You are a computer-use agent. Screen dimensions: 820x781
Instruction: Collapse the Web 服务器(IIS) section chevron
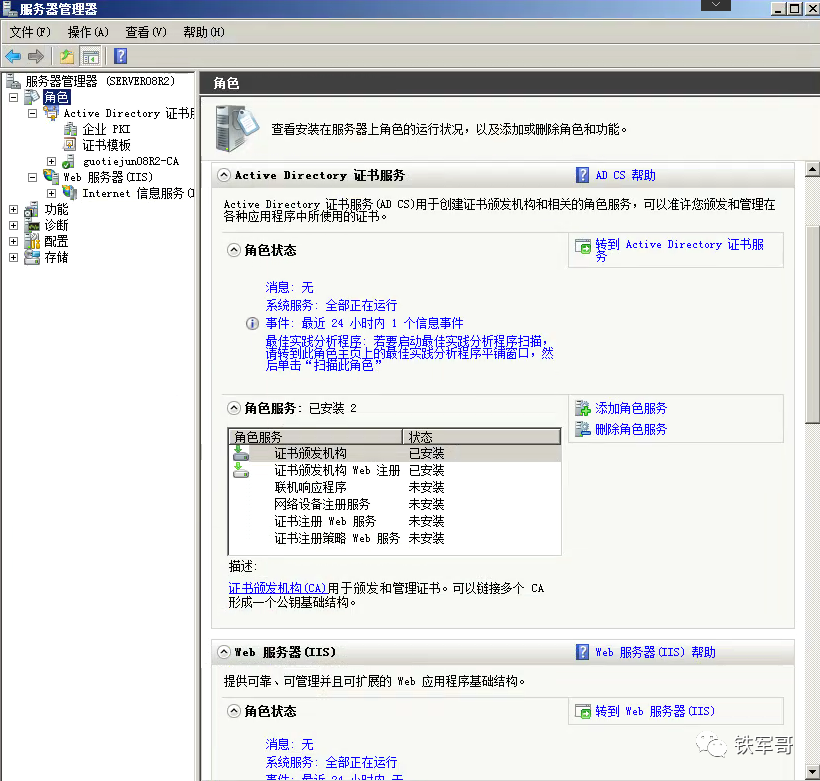224,652
